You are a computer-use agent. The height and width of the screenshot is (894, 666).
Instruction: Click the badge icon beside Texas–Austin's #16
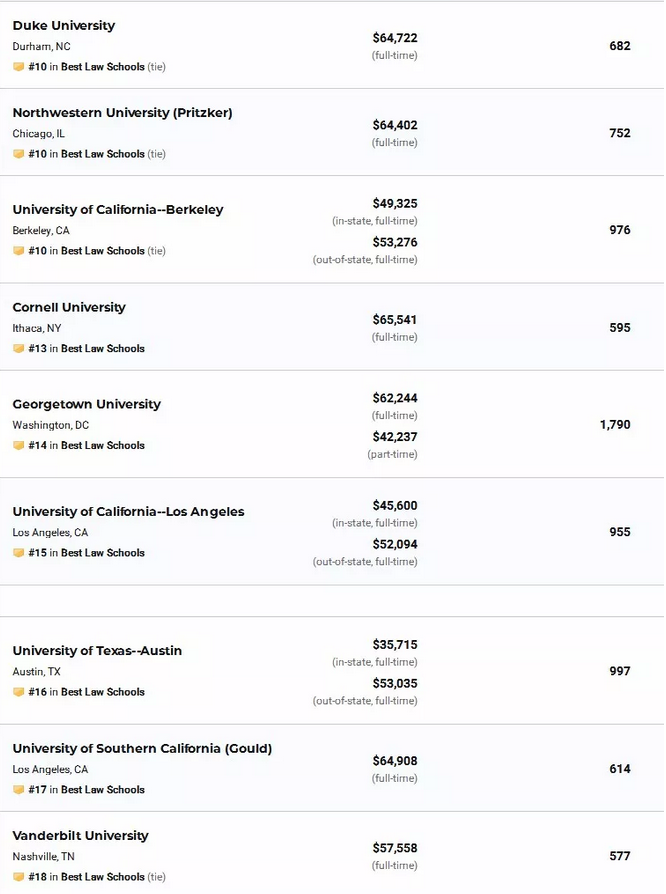click(x=18, y=692)
